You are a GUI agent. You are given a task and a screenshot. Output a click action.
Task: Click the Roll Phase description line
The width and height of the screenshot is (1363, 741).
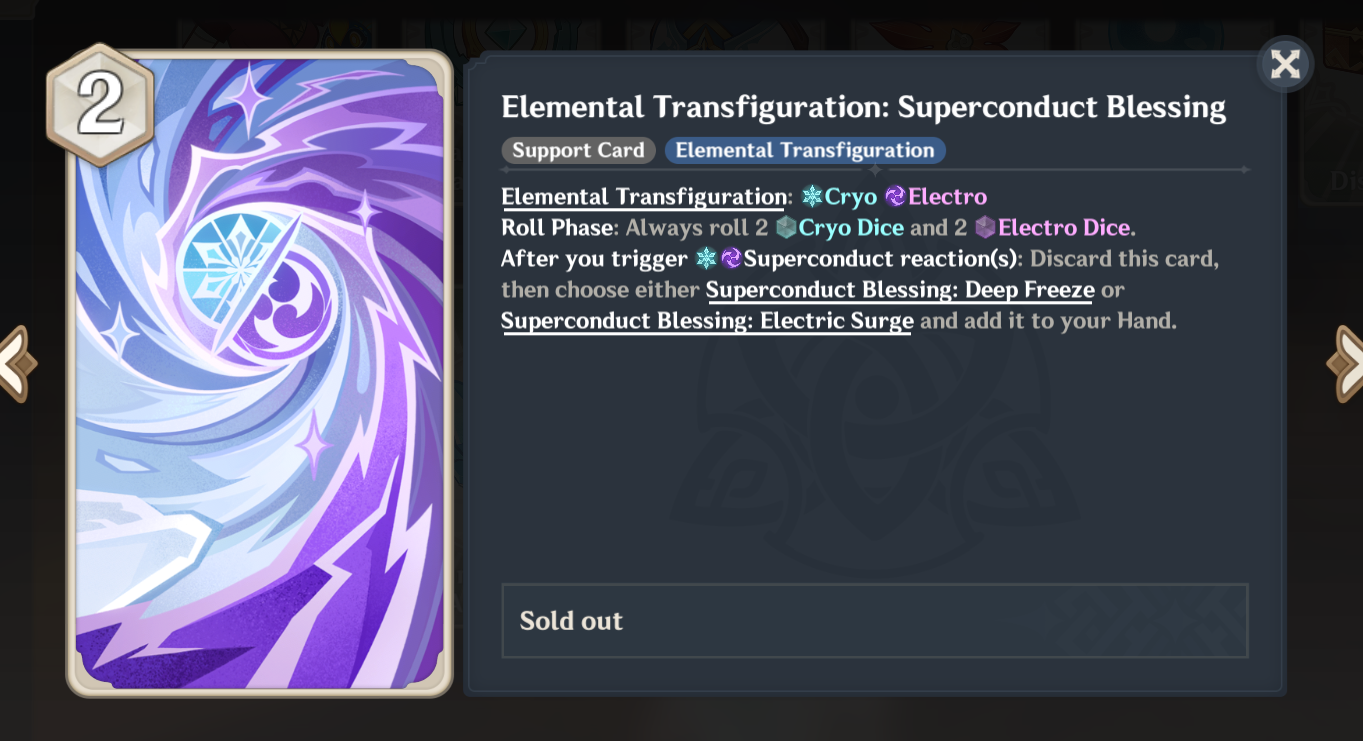pos(818,228)
